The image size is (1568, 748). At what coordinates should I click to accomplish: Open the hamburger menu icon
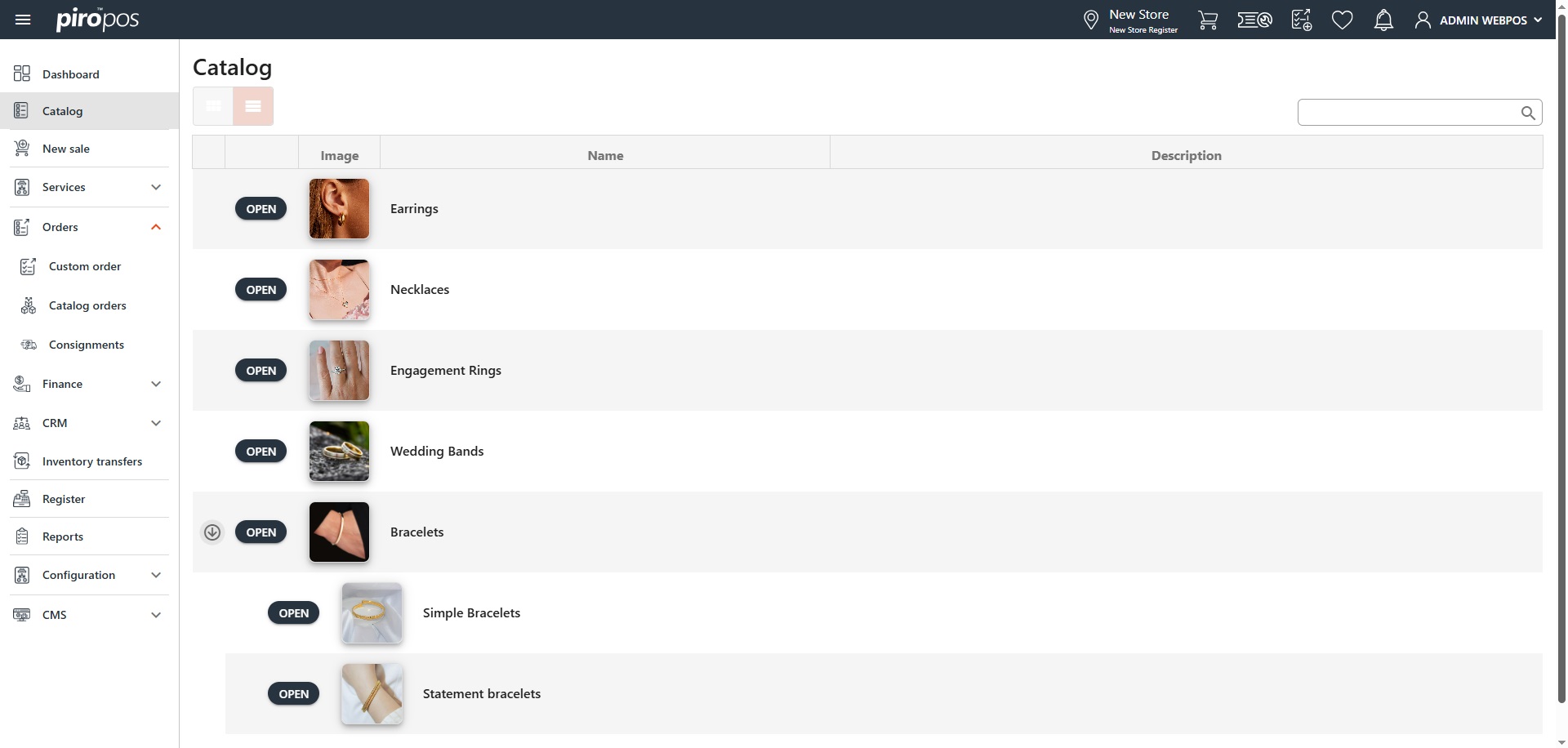pyautogui.click(x=23, y=20)
